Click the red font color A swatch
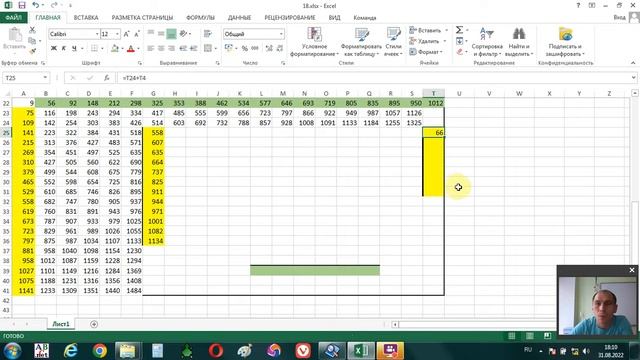The image size is (640, 360). (131, 49)
